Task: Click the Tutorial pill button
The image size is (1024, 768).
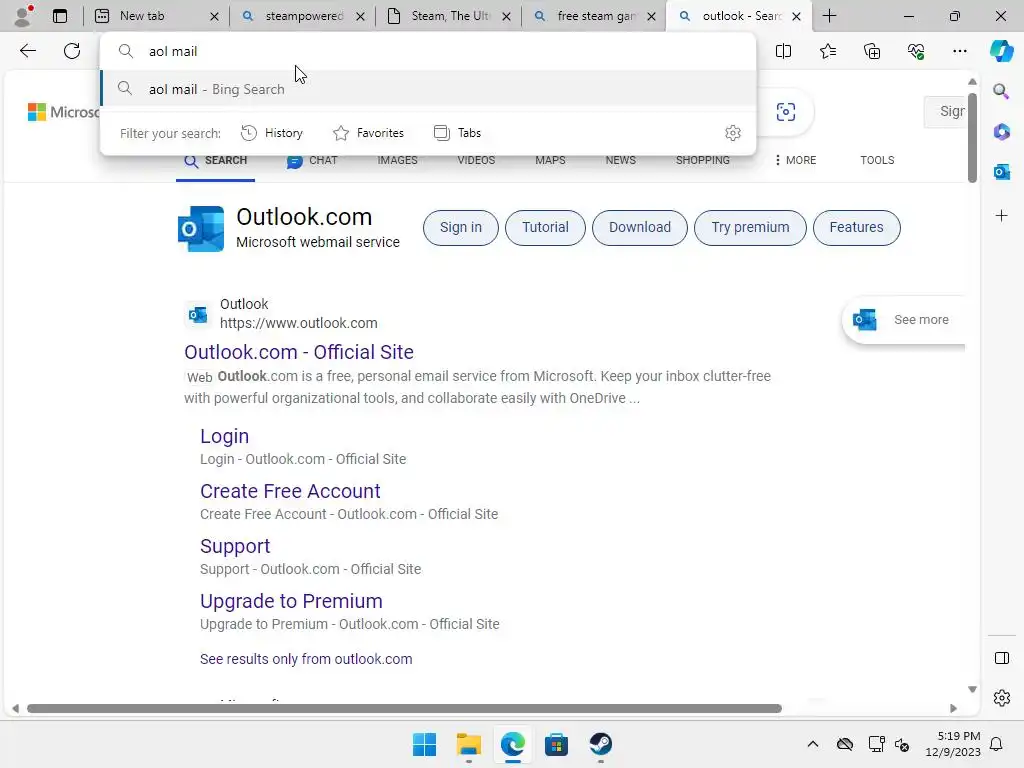Action: pos(545,227)
